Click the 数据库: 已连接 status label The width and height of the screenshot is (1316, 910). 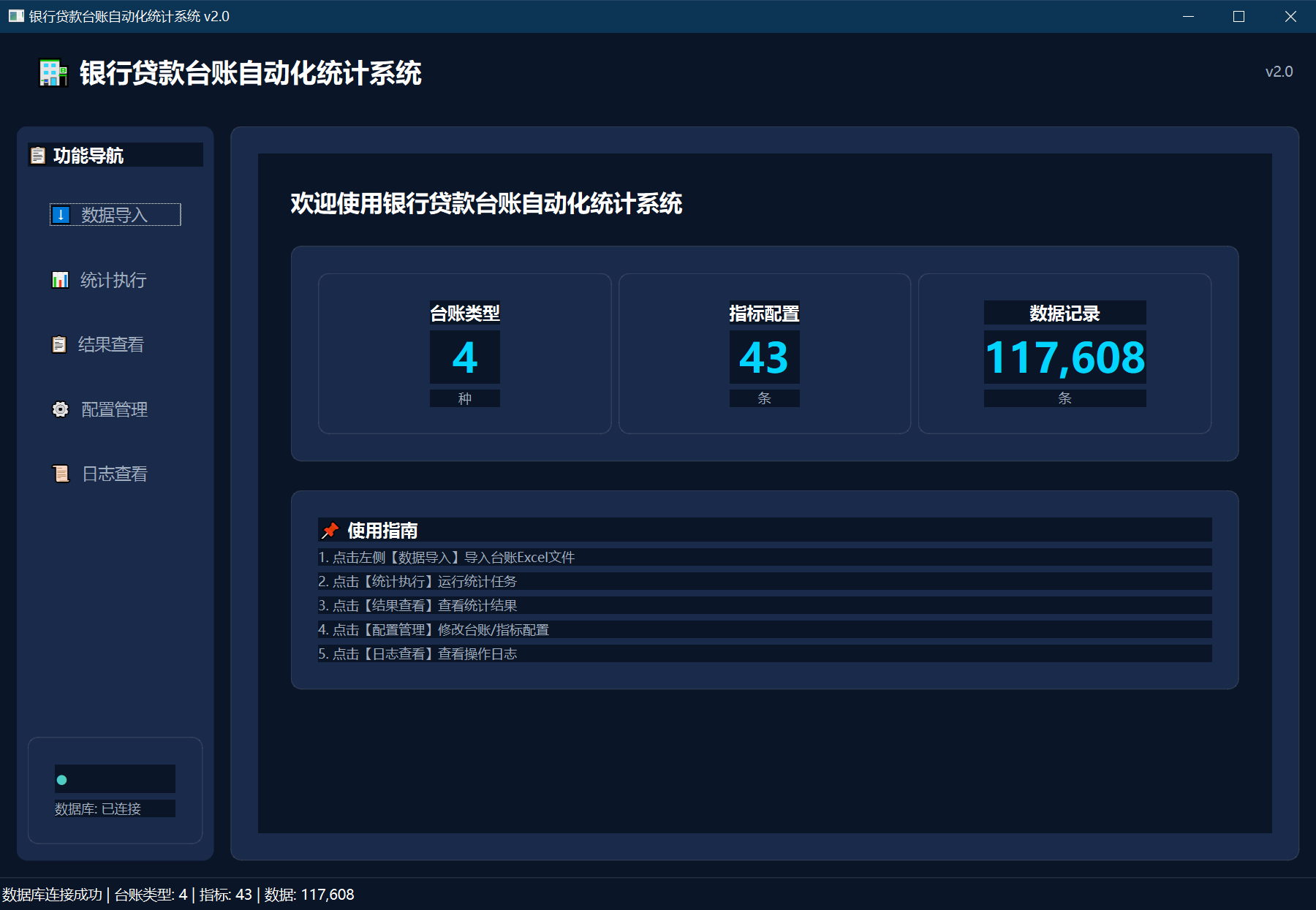tap(98, 808)
